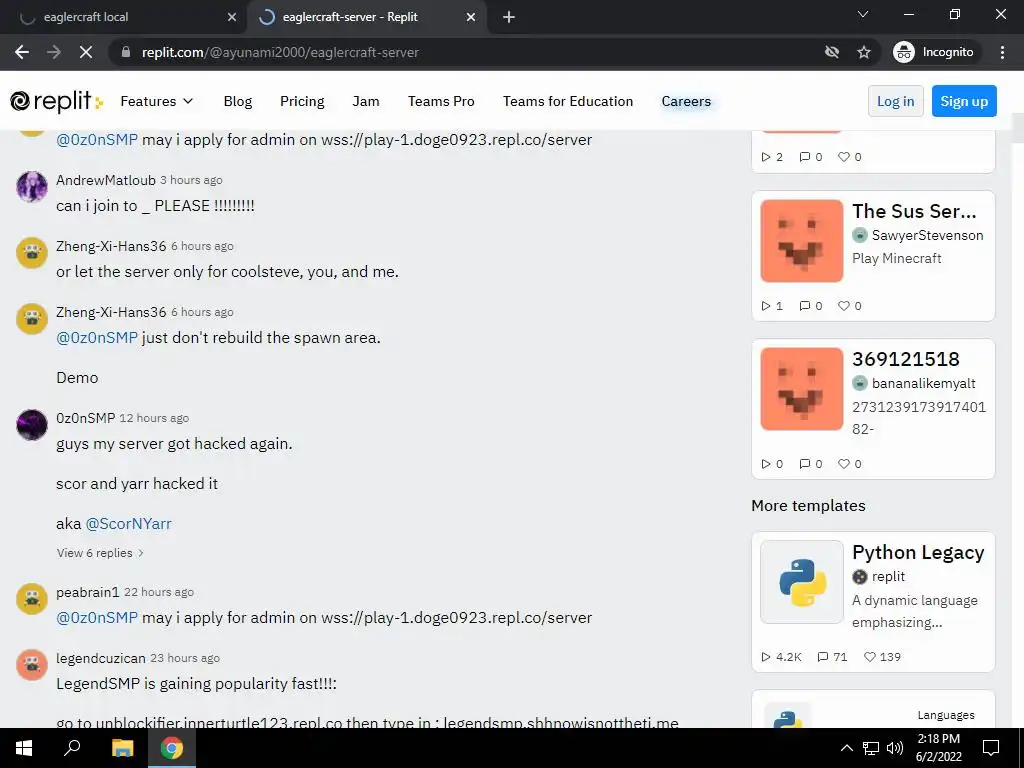Switch to the eaglercraft local tab
This screenshot has width=1024, height=768.
123,17
